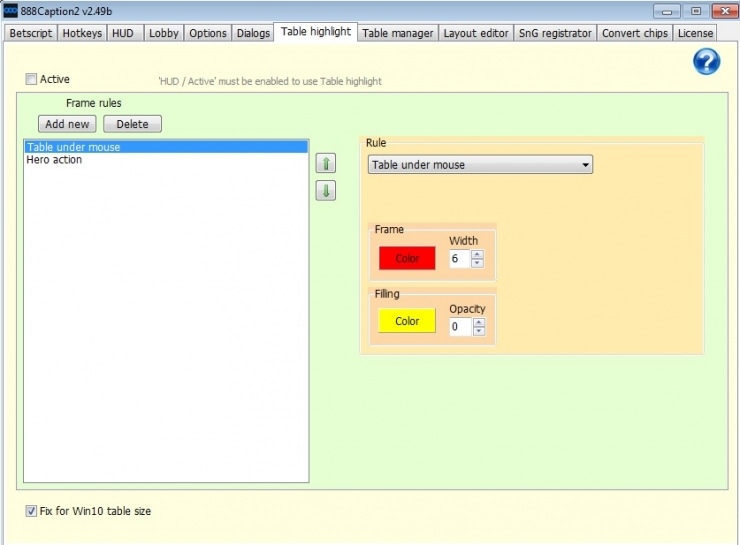Select the Table under mouse rule row
The image size is (740, 545).
166,147
